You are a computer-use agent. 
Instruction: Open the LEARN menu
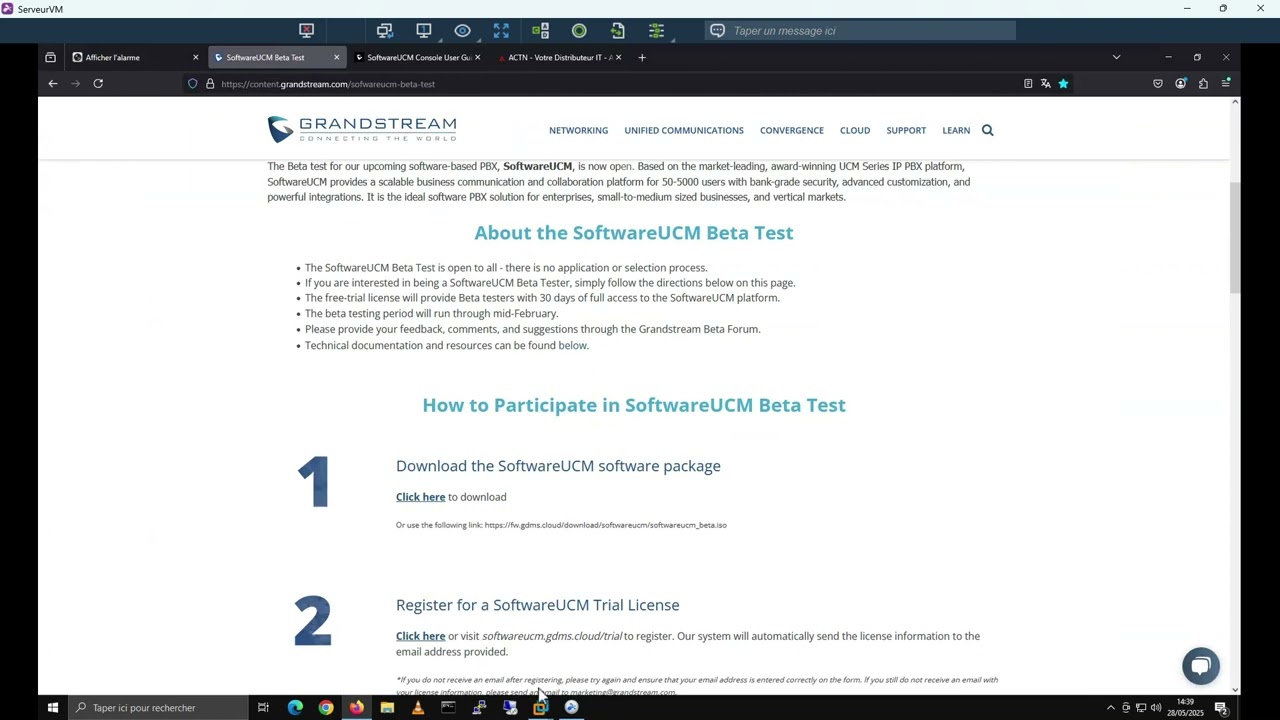pyautogui.click(x=956, y=130)
